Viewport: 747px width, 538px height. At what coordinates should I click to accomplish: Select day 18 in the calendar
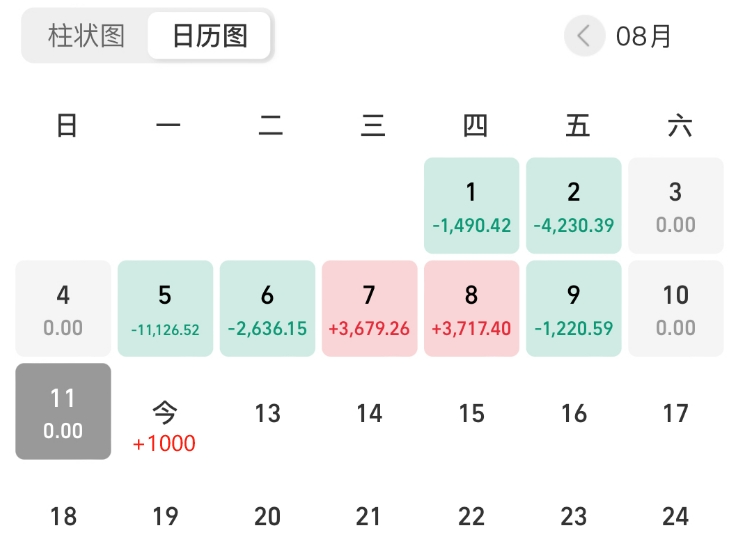pyautogui.click(x=63, y=516)
